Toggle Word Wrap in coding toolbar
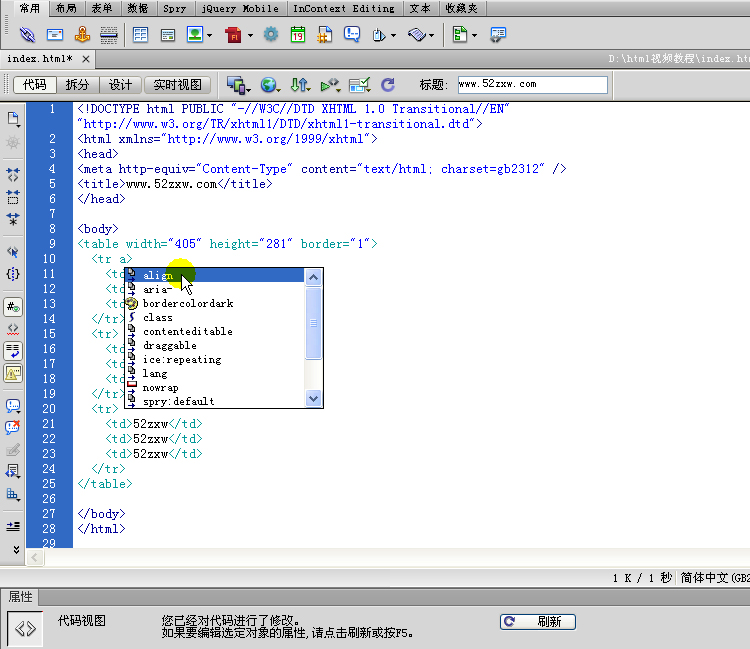 (13, 351)
